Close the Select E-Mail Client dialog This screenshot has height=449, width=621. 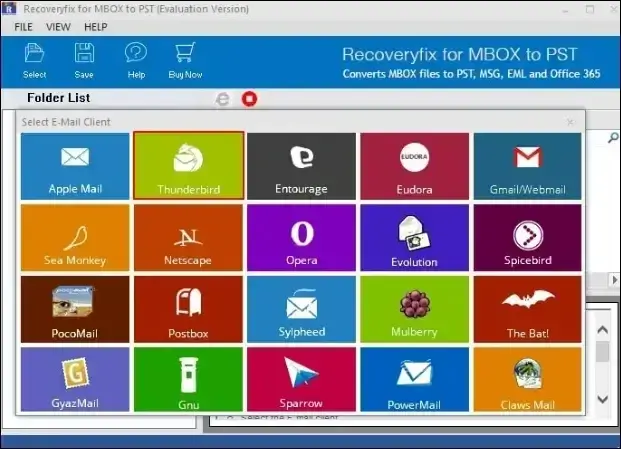point(570,122)
